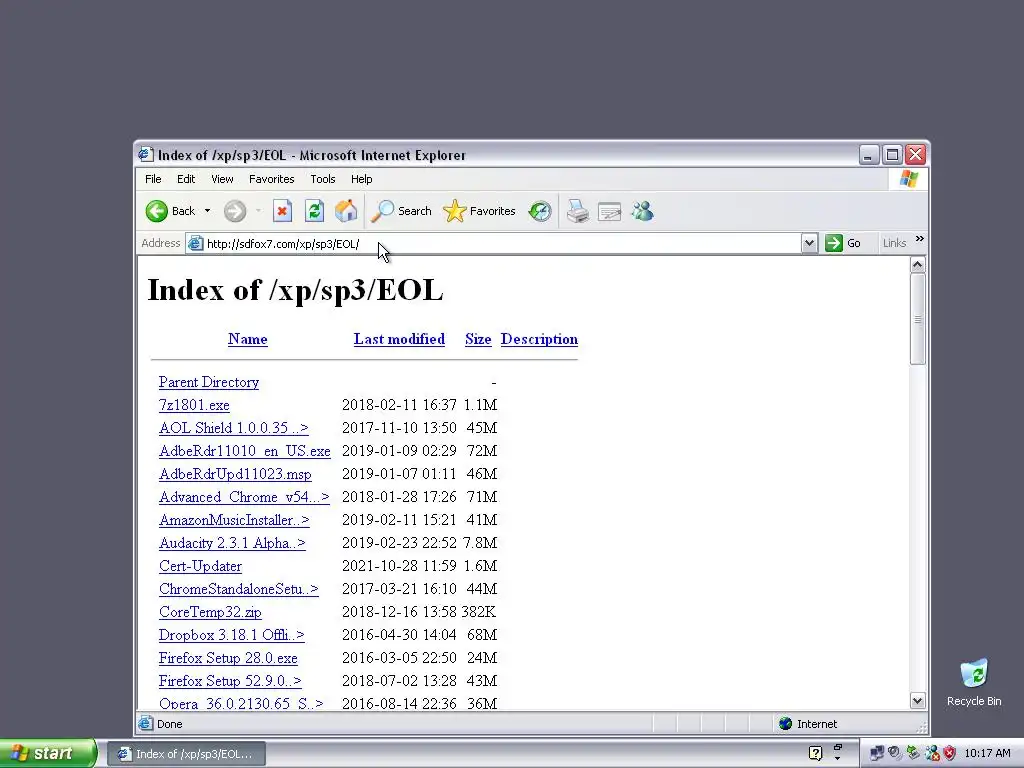Stop page loading with red X icon
1024x768 pixels.
click(282, 211)
